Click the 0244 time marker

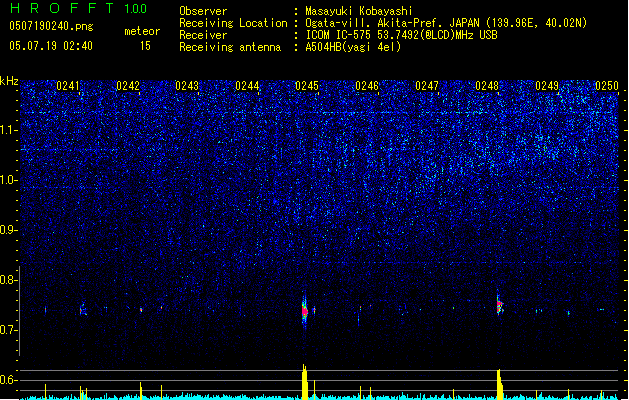click(247, 86)
